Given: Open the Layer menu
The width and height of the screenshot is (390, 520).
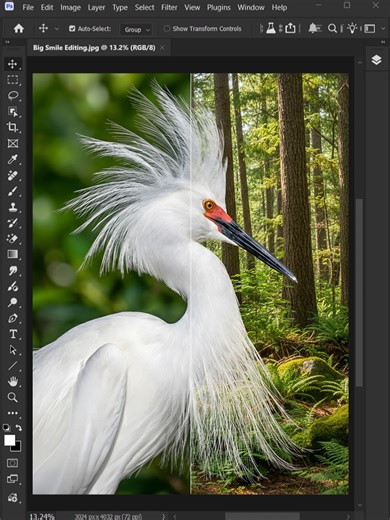Looking at the screenshot, I should pyautogui.click(x=96, y=7).
